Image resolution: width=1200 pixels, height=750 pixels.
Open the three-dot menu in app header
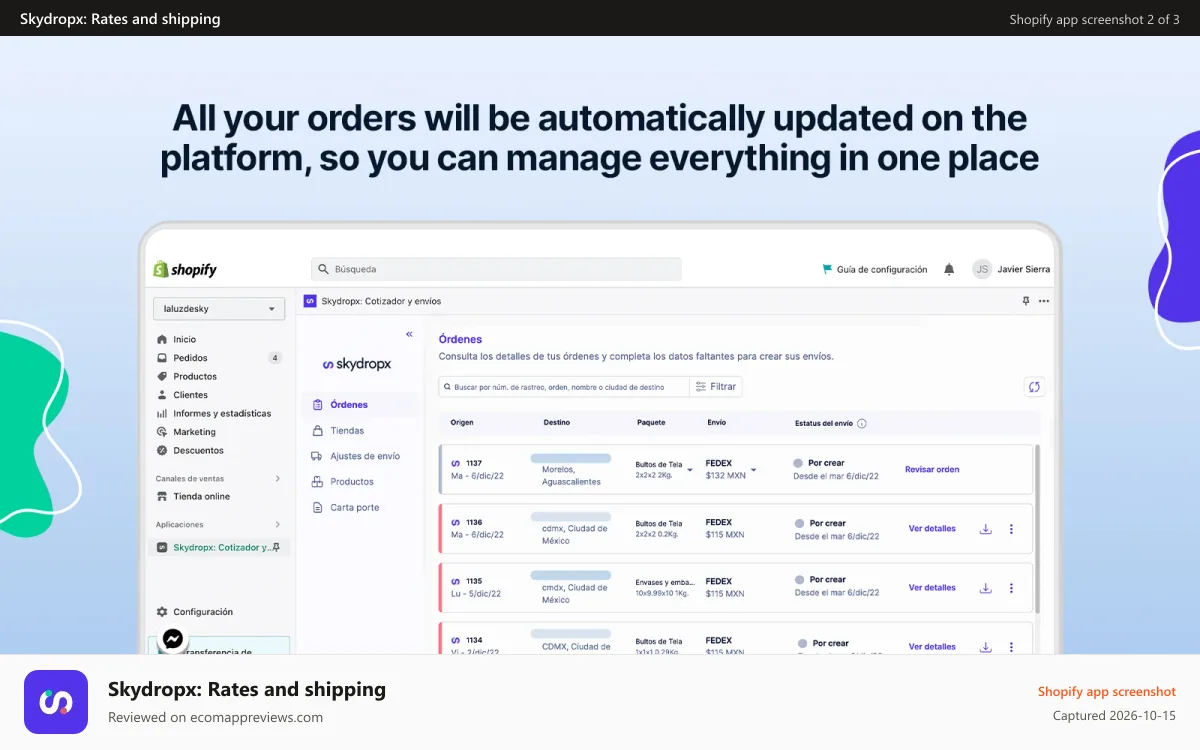[1044, 301]
